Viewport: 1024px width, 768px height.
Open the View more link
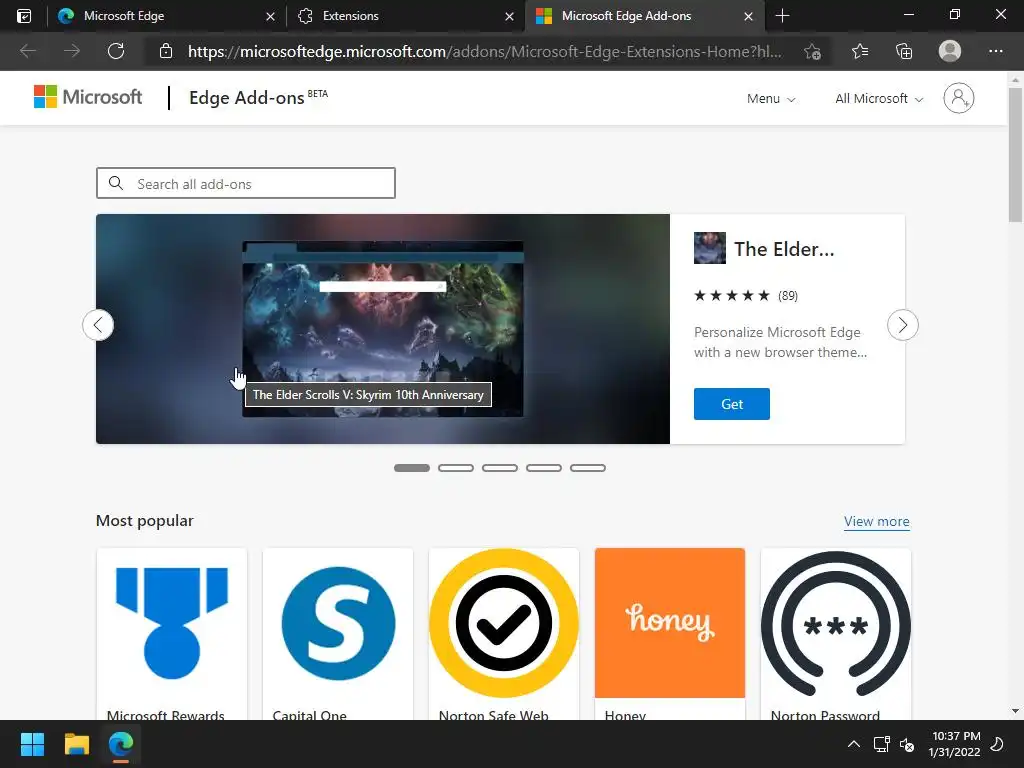pos(876,521)
